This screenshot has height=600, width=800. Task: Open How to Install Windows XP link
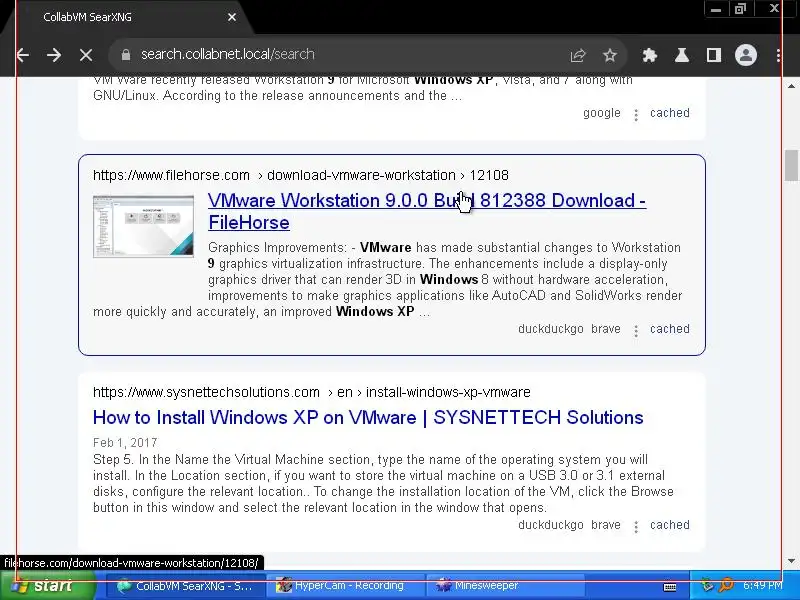click(368, 417)
